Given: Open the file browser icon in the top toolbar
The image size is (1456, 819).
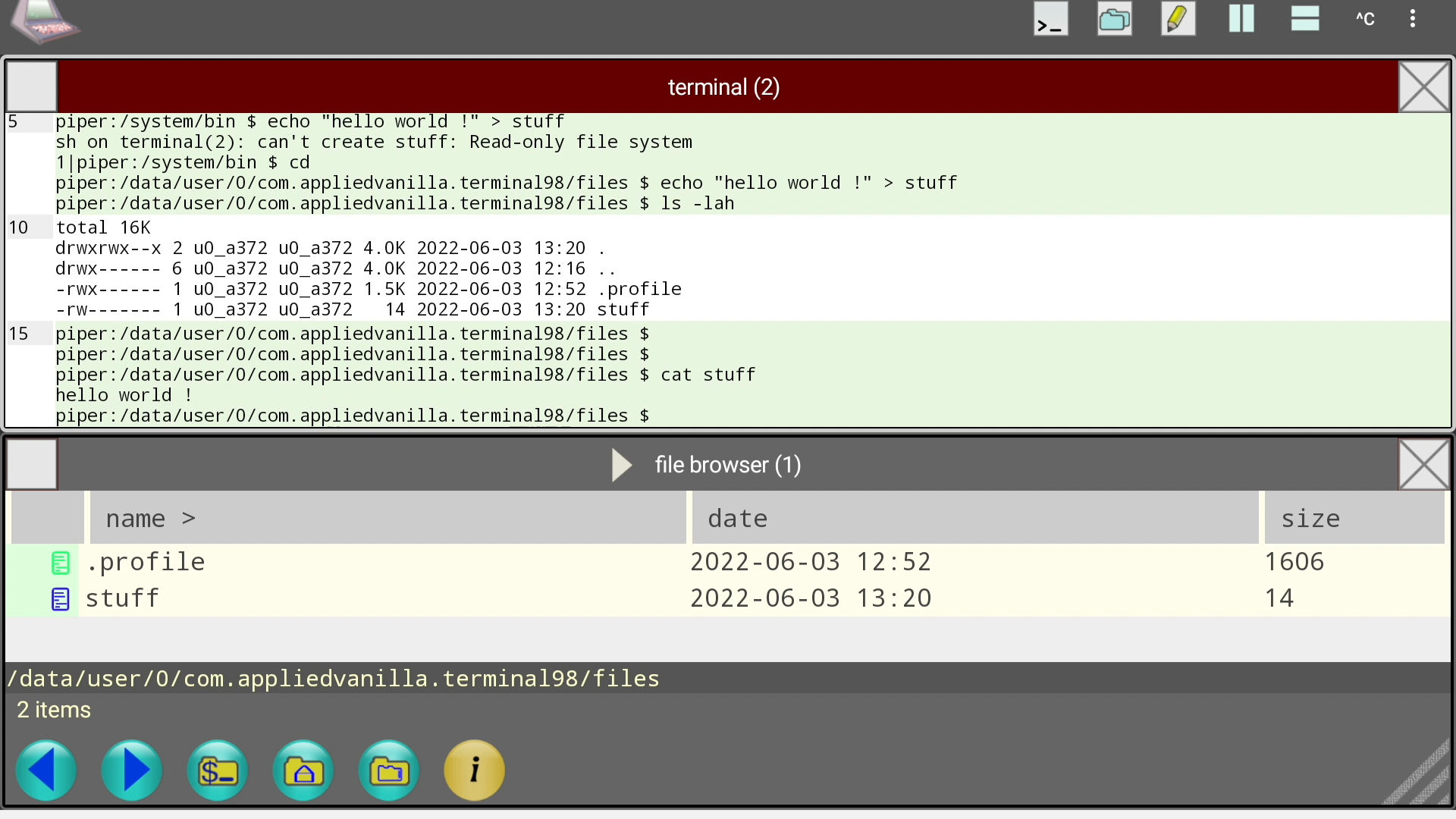Looking at the screenshot, I should 1114,19.
